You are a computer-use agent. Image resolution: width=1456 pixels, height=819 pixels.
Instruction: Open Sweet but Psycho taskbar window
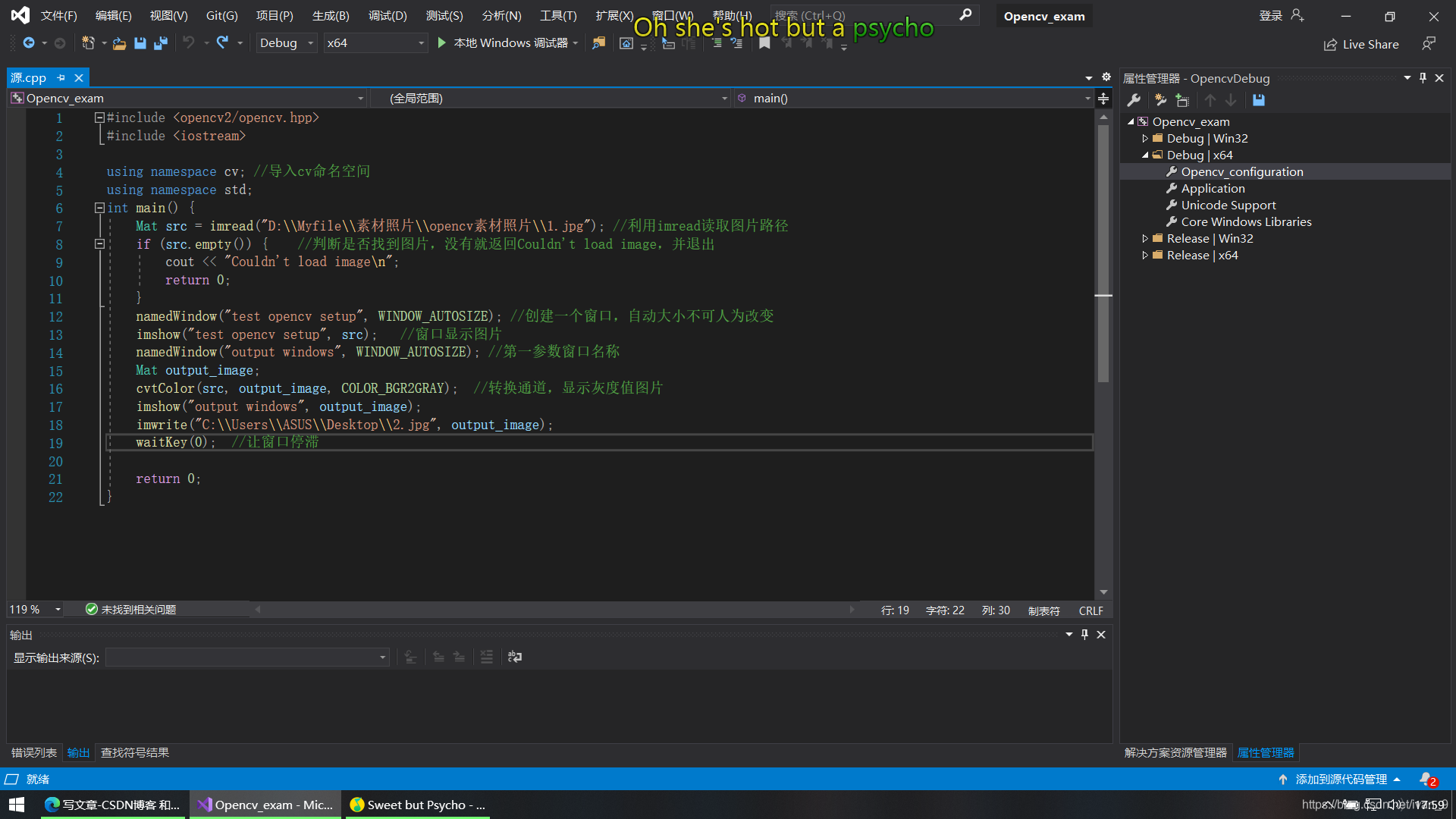(417, 805)
